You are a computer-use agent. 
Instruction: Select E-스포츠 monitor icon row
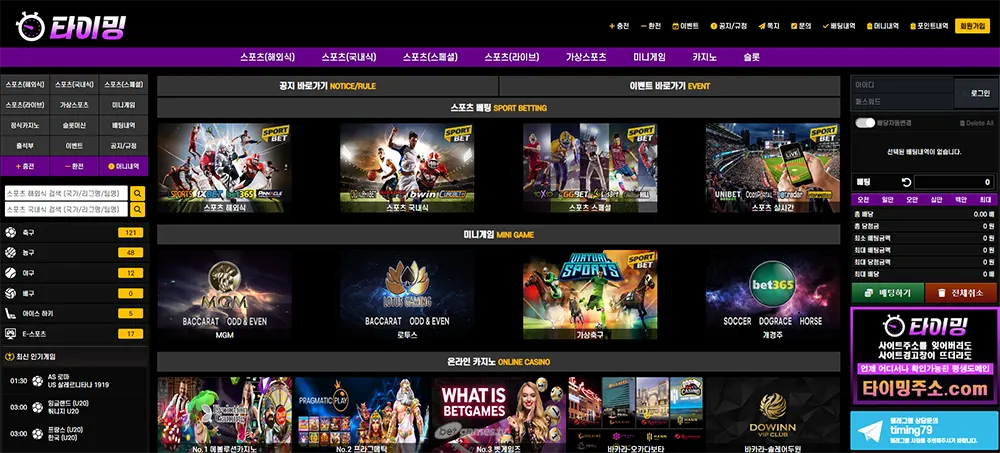click(x=74, y=334)
